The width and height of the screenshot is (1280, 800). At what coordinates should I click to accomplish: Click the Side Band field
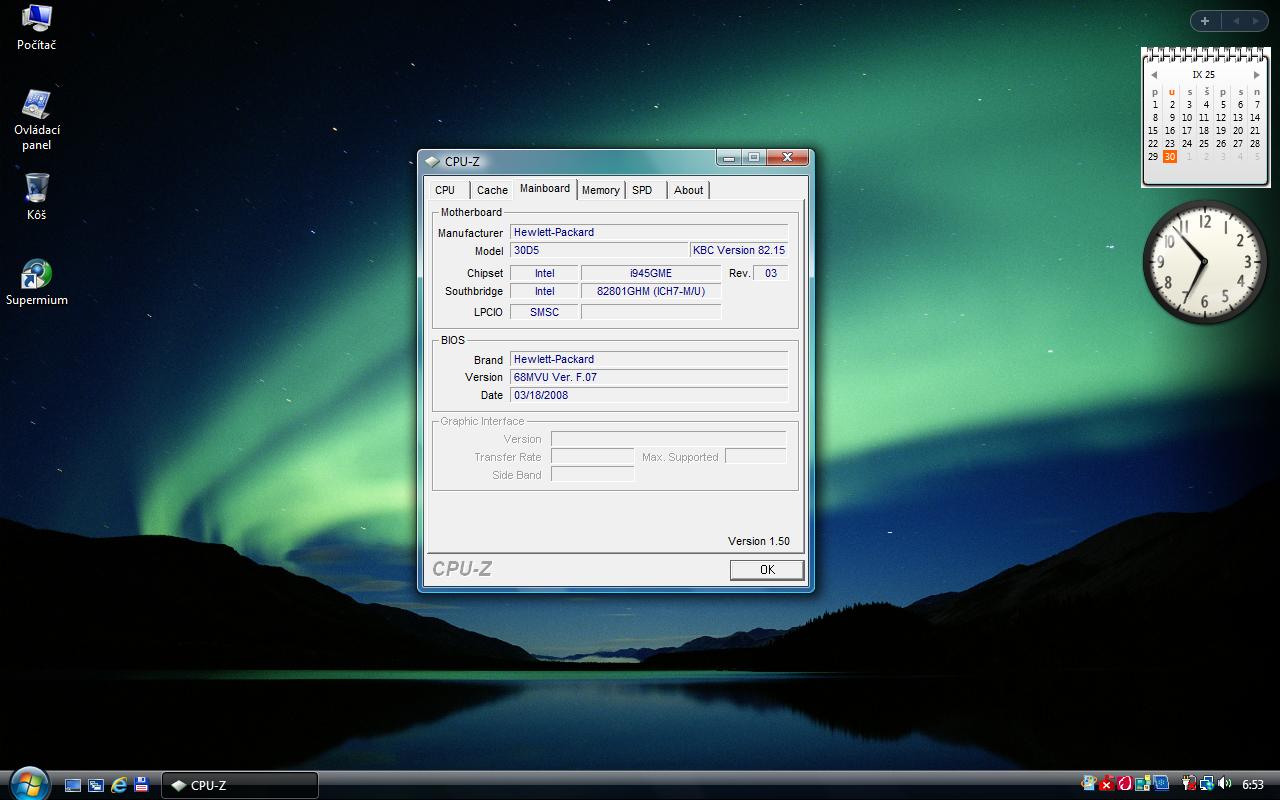pos(593,475)
